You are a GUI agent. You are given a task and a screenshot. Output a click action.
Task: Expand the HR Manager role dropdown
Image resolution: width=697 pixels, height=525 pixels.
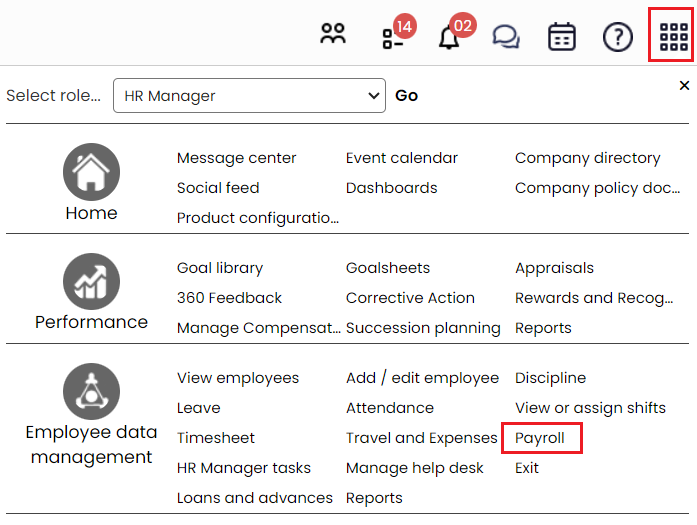(248, 96)
